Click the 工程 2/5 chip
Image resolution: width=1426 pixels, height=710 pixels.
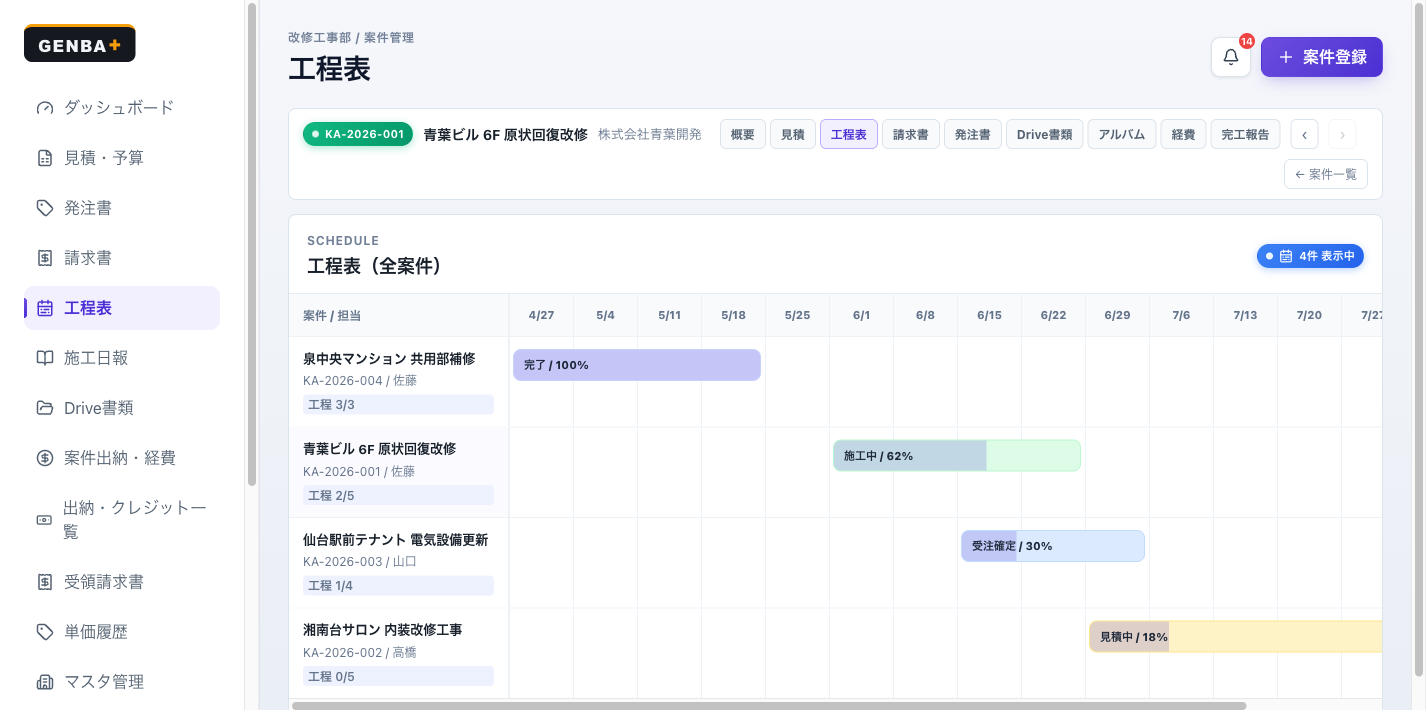398,495
